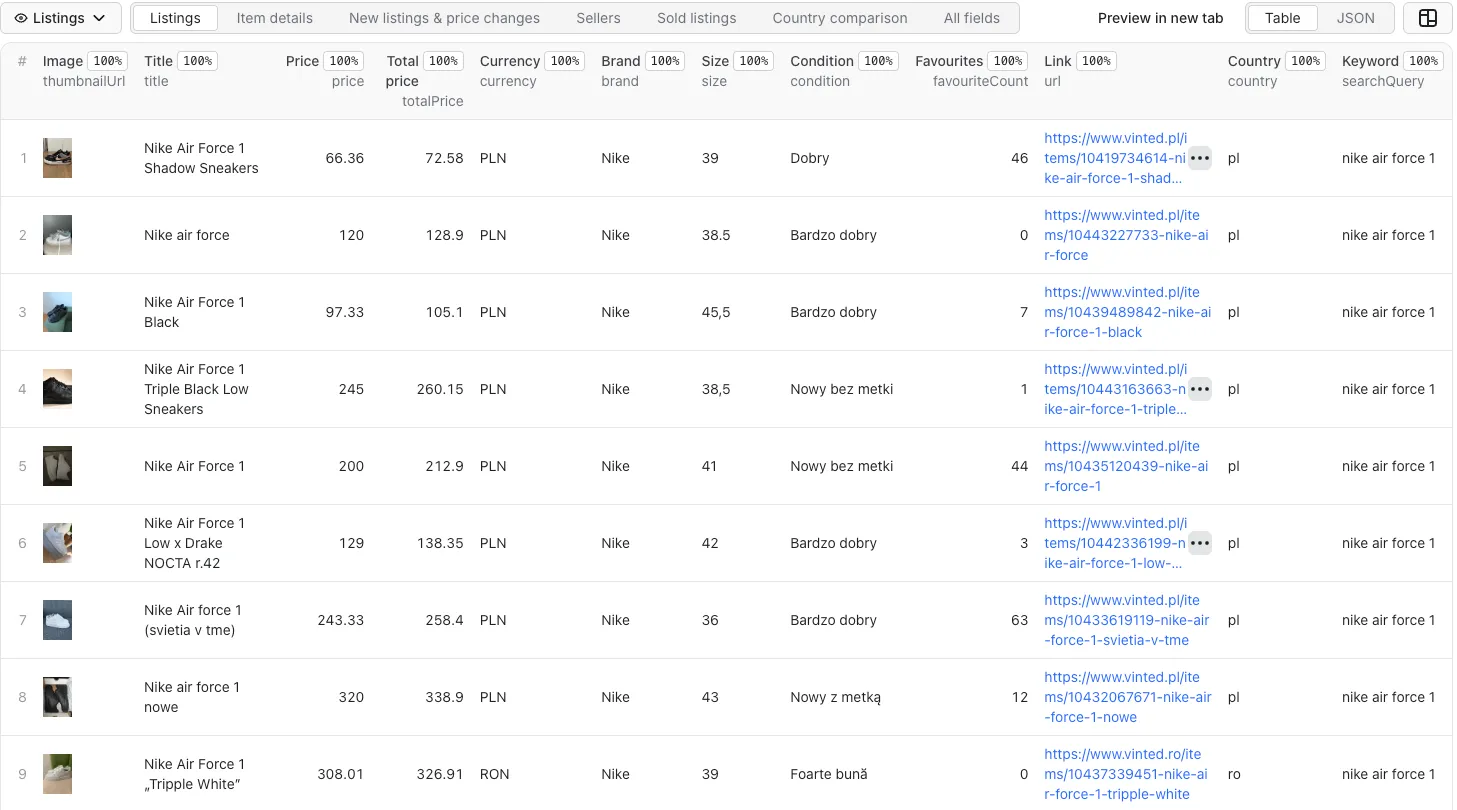Open thumbnail of Nike Air Force 1 Shadow Sneakers

click(x=57, y=158)
